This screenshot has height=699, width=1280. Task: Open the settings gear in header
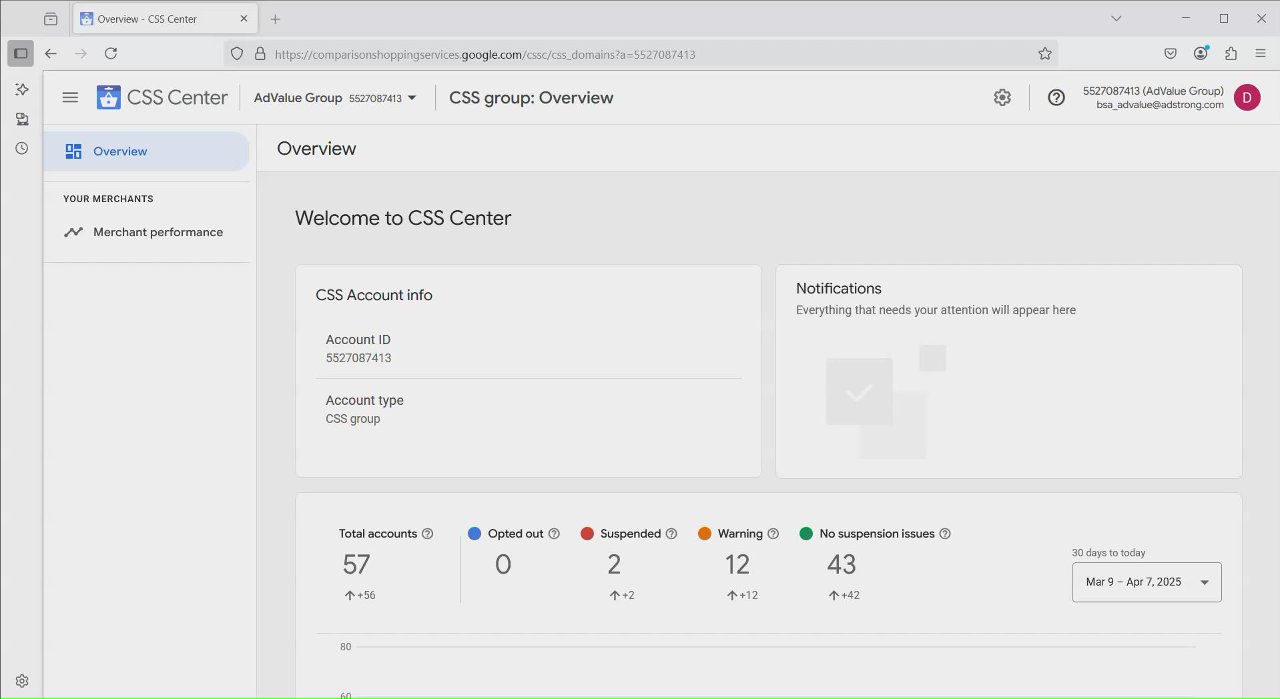coord(1002,97)
